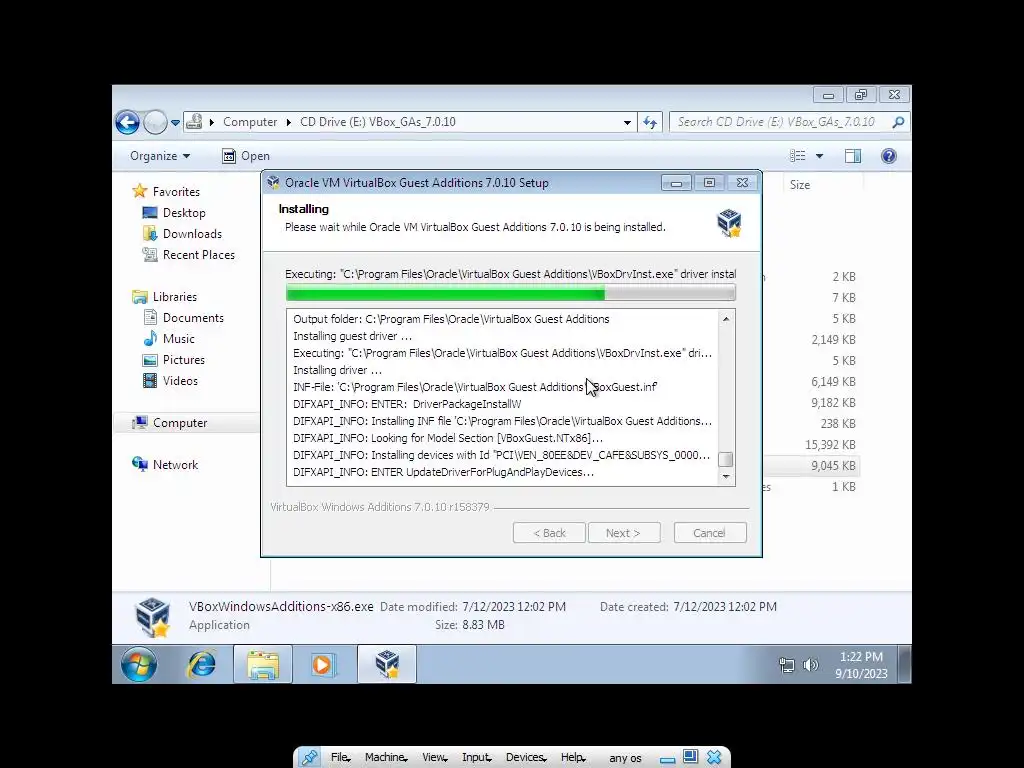
Task: Click the VirtualBox setup taskbar icon
Action: point(387,665)
